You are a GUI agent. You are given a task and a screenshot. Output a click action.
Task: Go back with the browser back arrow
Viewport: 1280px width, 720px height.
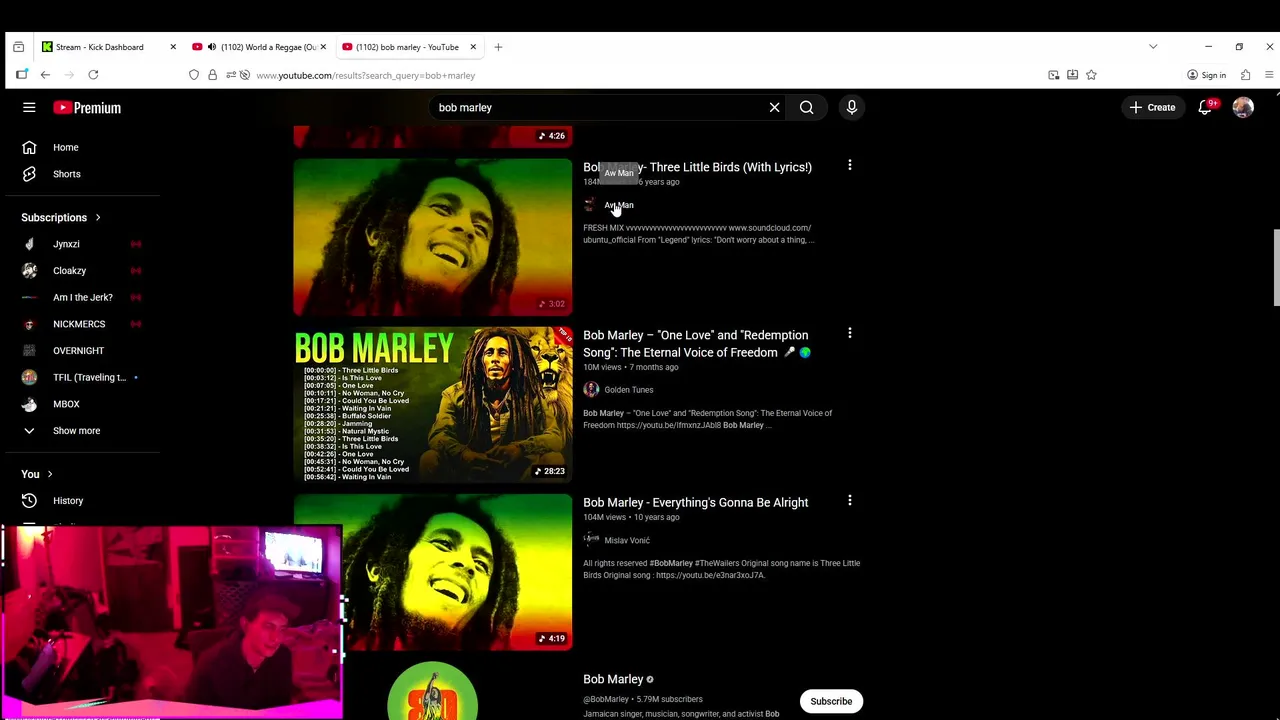point(45,75)
